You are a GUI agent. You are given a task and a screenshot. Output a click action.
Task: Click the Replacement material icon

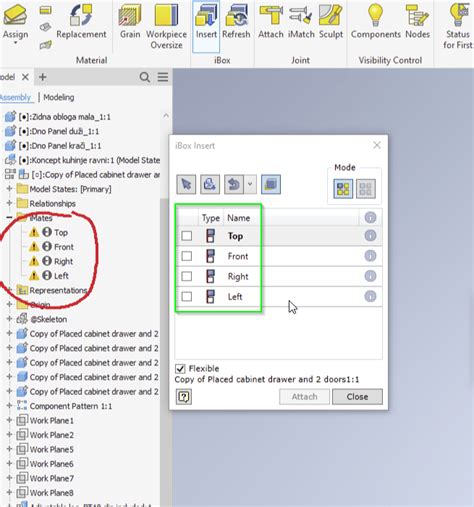click(x=81, y=15)
